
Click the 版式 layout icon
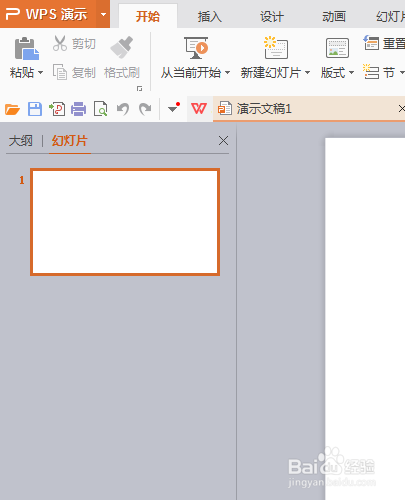[x=337, y=48]
